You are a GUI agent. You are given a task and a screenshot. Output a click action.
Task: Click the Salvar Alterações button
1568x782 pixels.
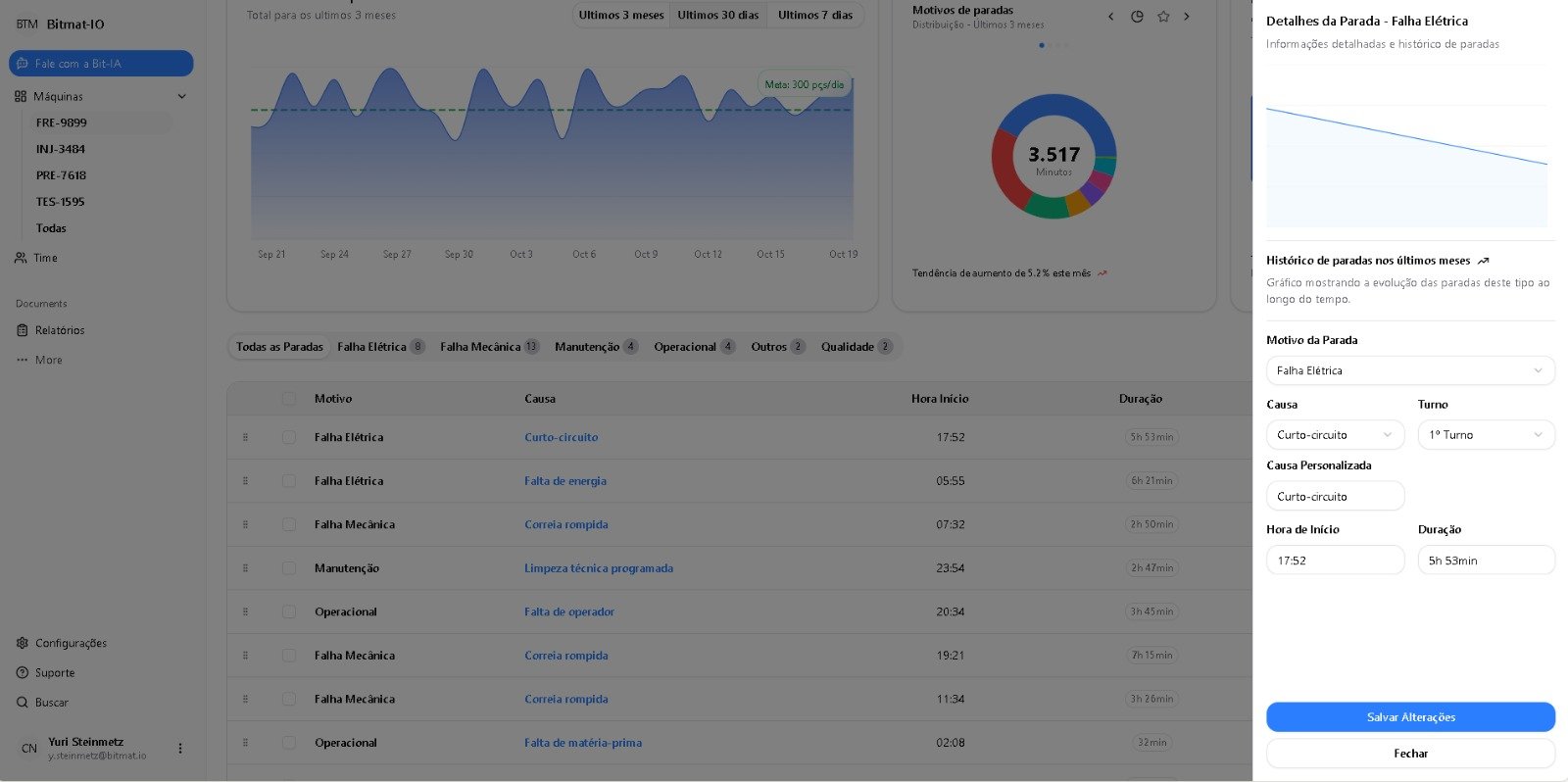[1409, 717]
